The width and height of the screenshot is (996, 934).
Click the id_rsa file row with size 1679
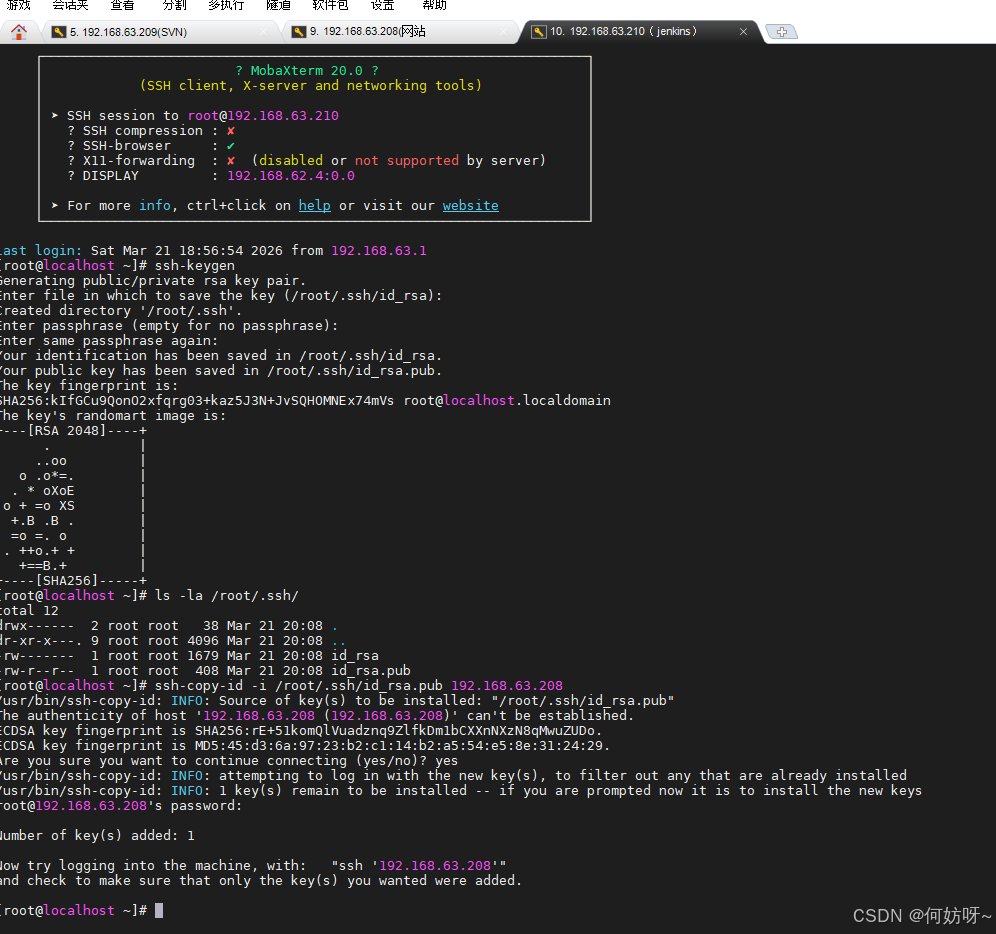[189, 656]
